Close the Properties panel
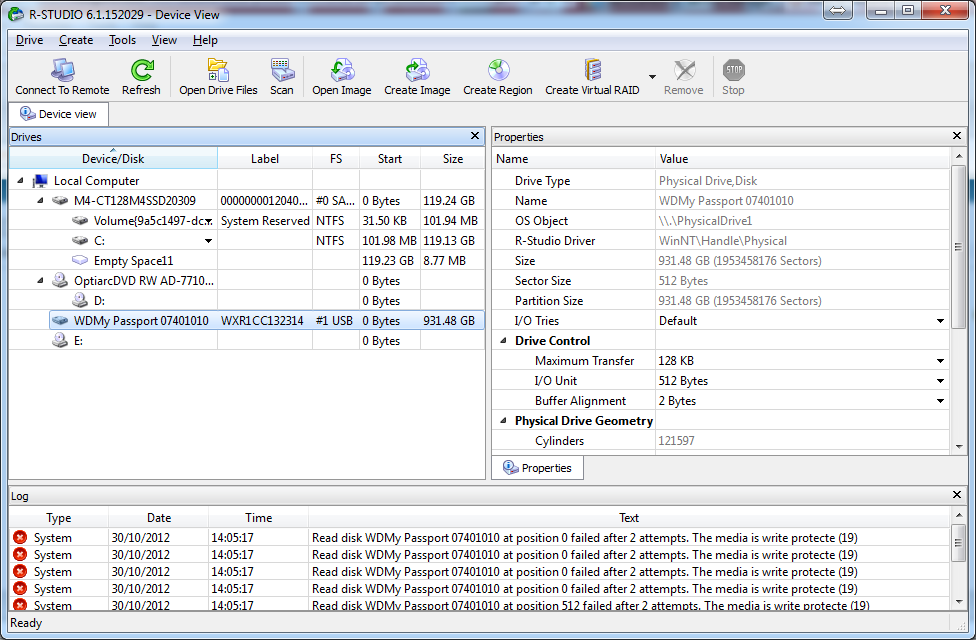Viewport: 976px width, 640px height. pos(957,136)
